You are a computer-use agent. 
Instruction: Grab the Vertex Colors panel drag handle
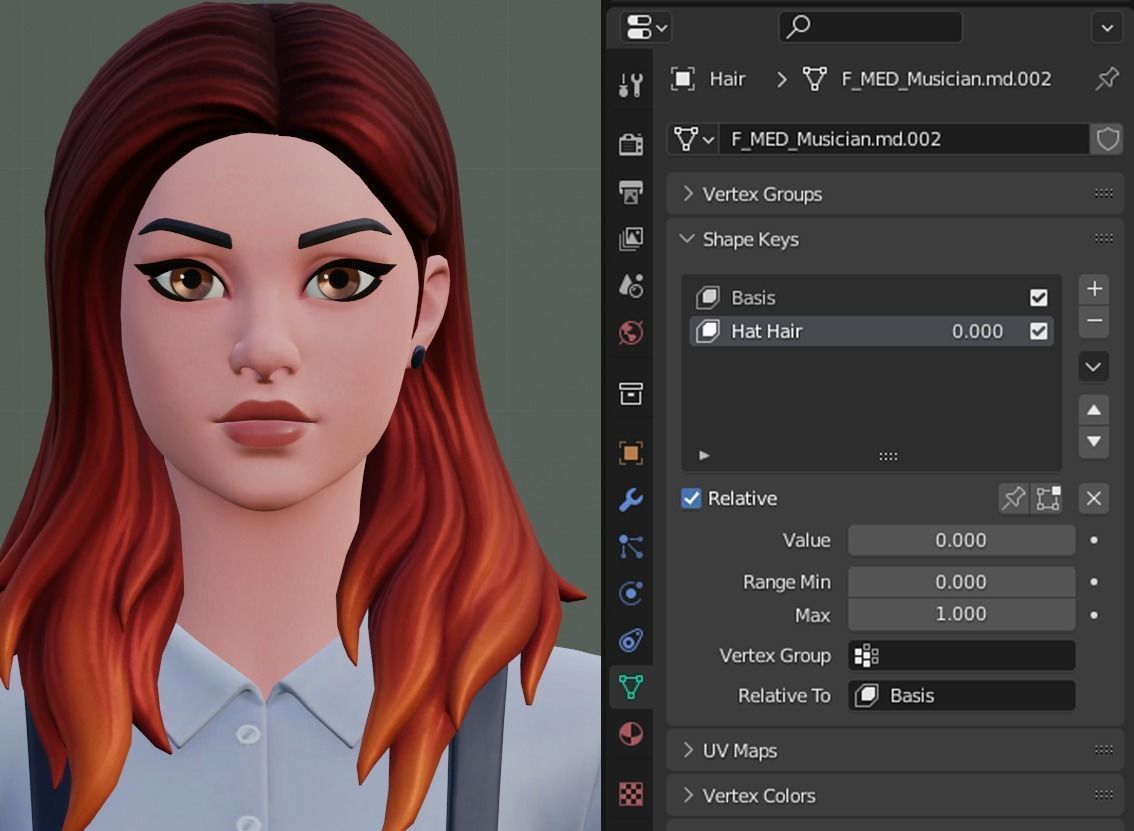pos(1104,795)
